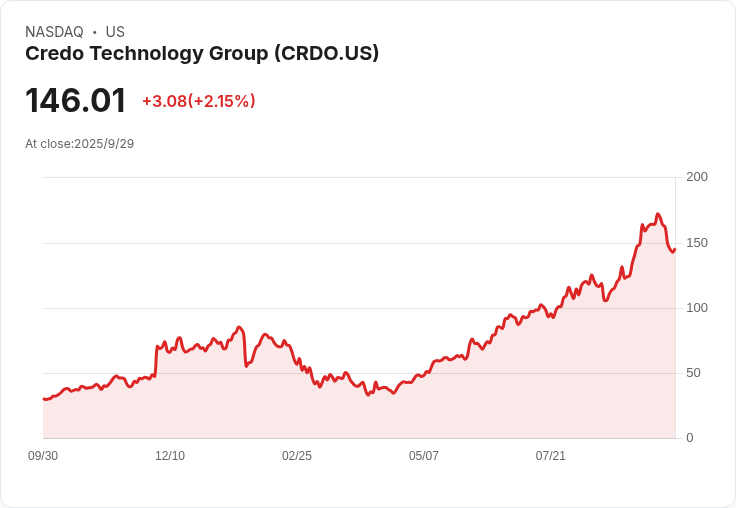Click the sharp price jump before 12/10
736x508 pixels.
(x=155, y=362)
